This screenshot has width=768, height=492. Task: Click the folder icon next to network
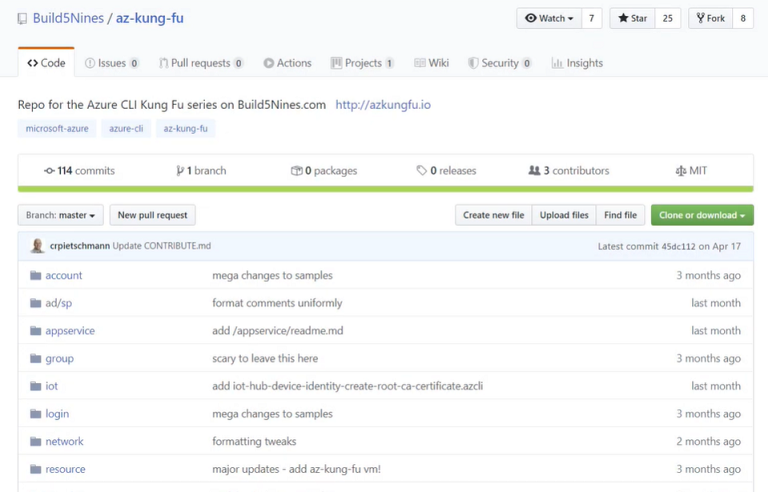35,441
